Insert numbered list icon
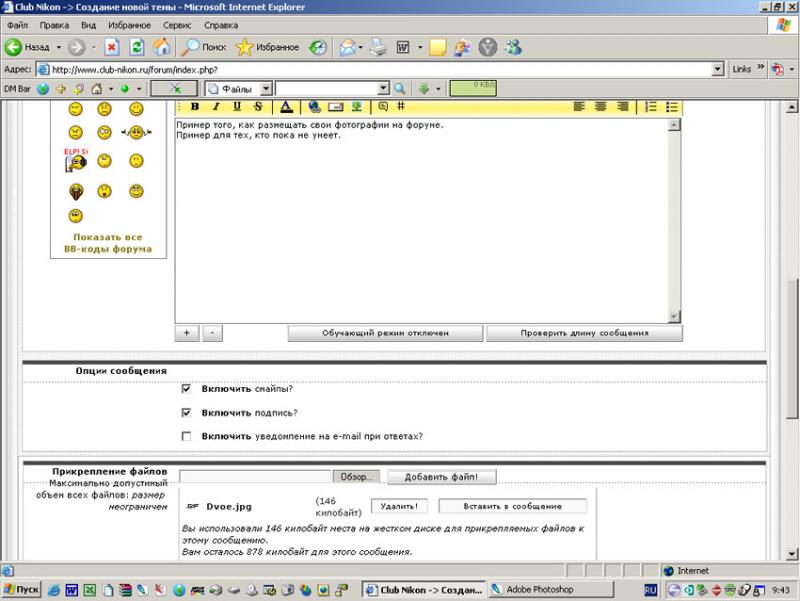The height and width of the screenshot is (601, 800). coord(651,106)
